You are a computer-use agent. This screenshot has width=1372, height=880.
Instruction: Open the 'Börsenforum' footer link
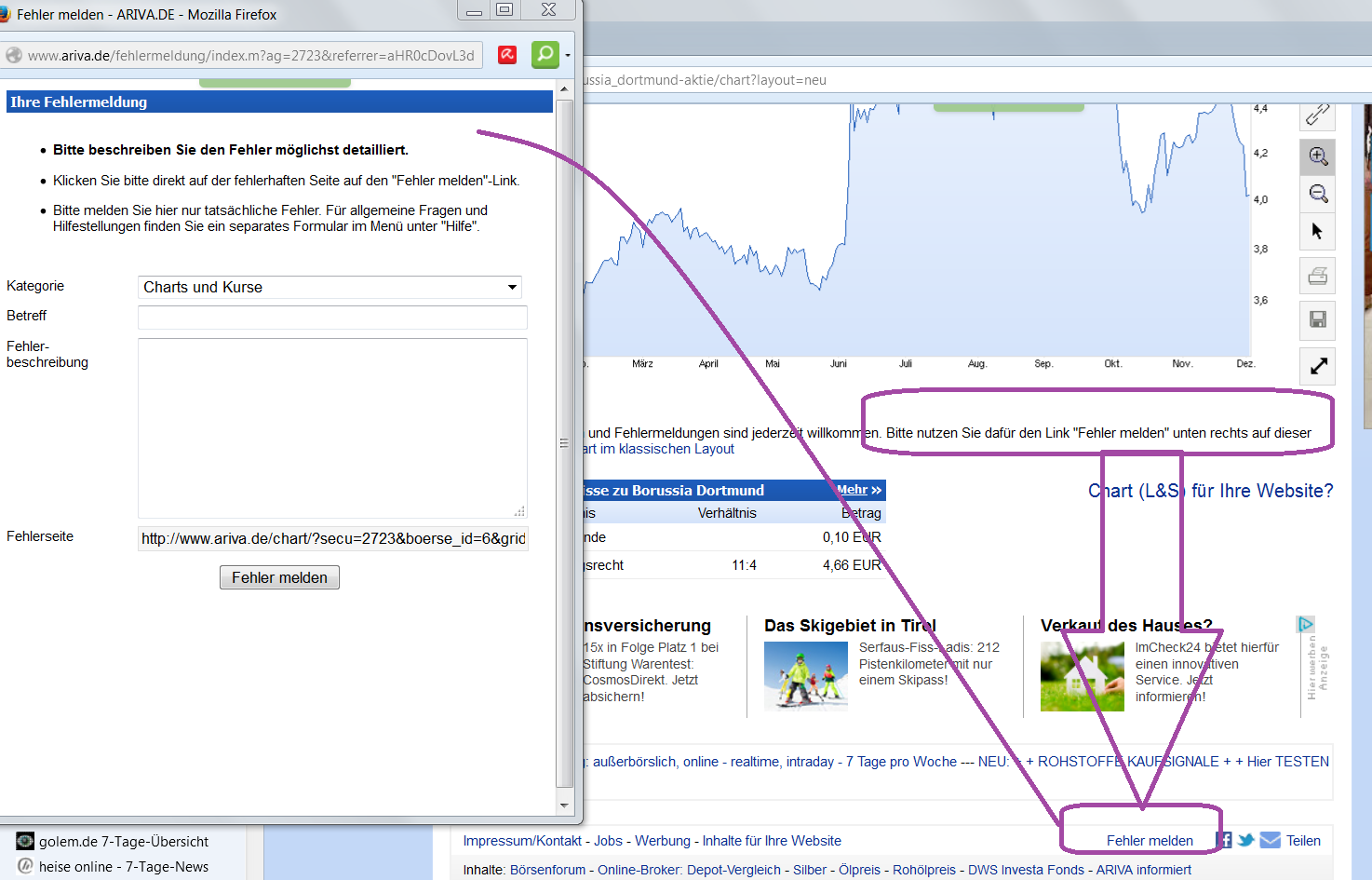[x=548, y=870]
